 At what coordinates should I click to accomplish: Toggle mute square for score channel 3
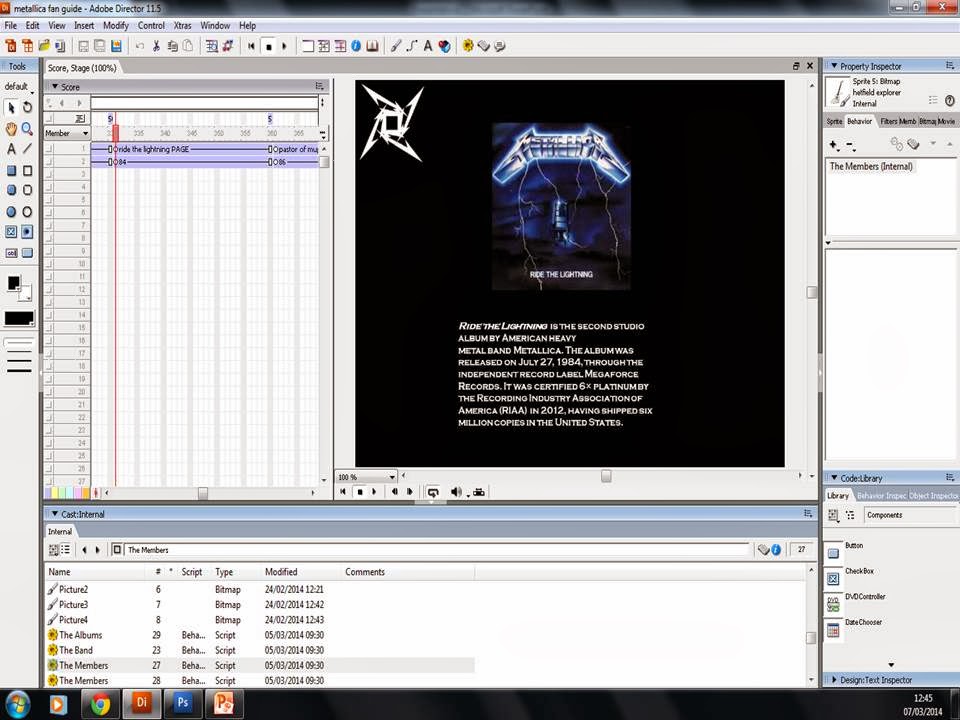(x=49, y=174)
